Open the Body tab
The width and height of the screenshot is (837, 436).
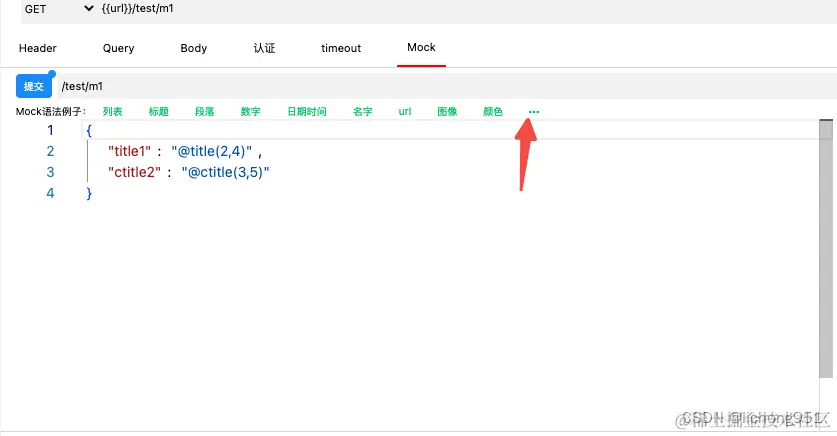click(193, 48)
